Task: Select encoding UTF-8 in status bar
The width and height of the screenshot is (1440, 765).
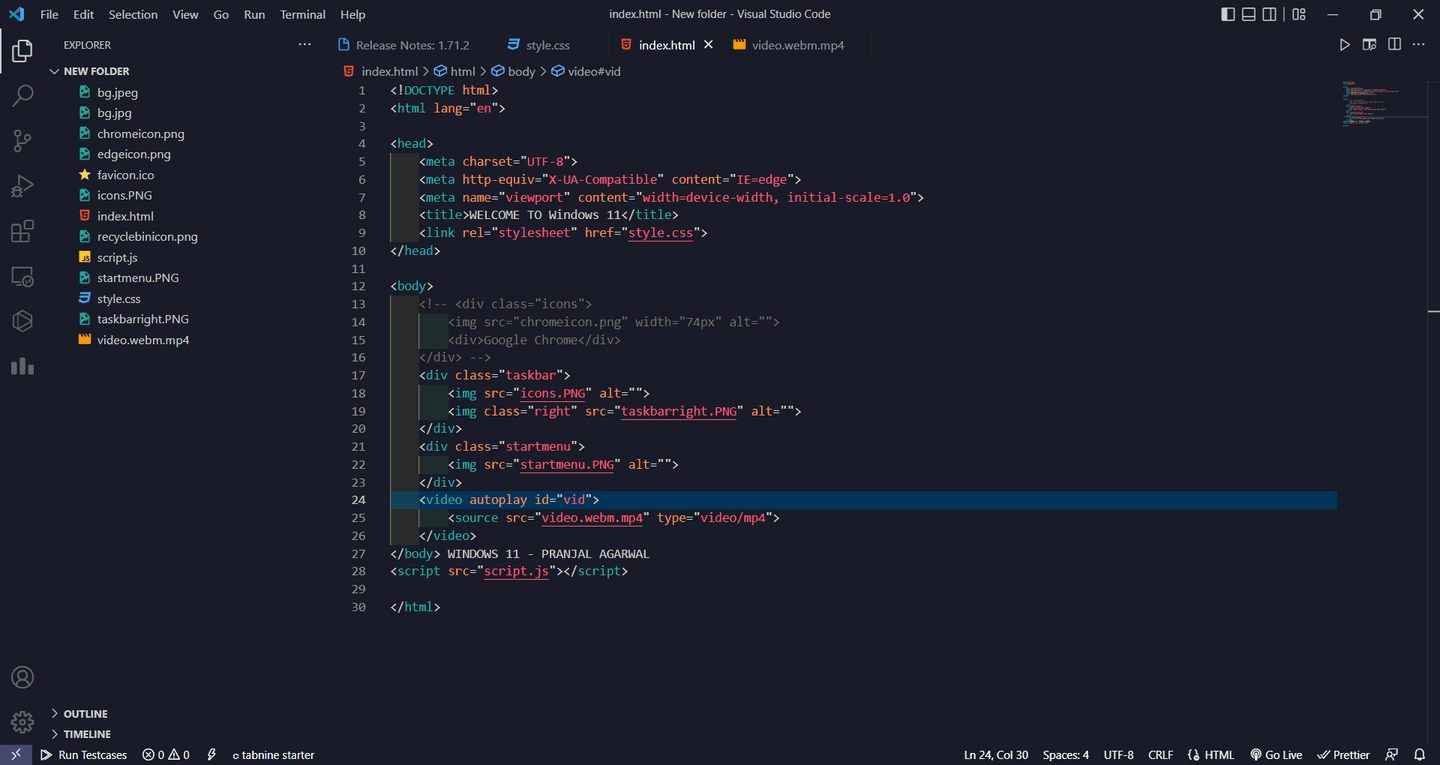Action: 1119,755
